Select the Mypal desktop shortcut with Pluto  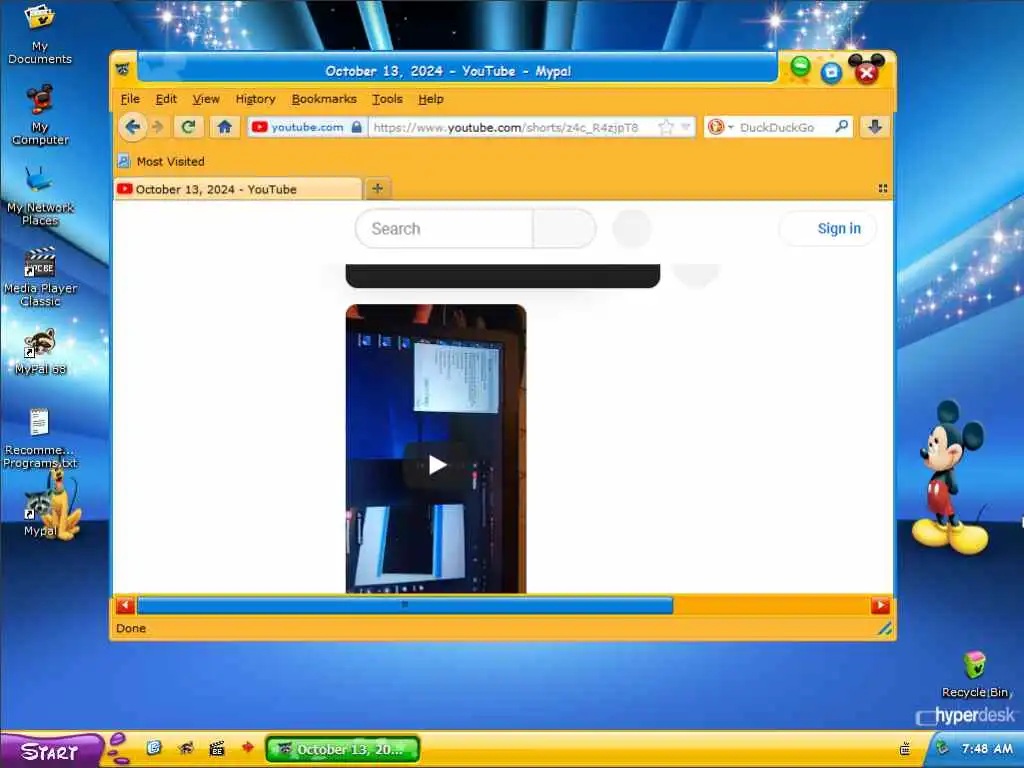click(40, 515)
